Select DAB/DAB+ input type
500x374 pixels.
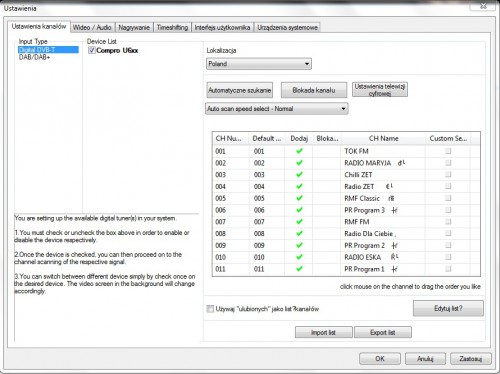(x=34, y=57)
